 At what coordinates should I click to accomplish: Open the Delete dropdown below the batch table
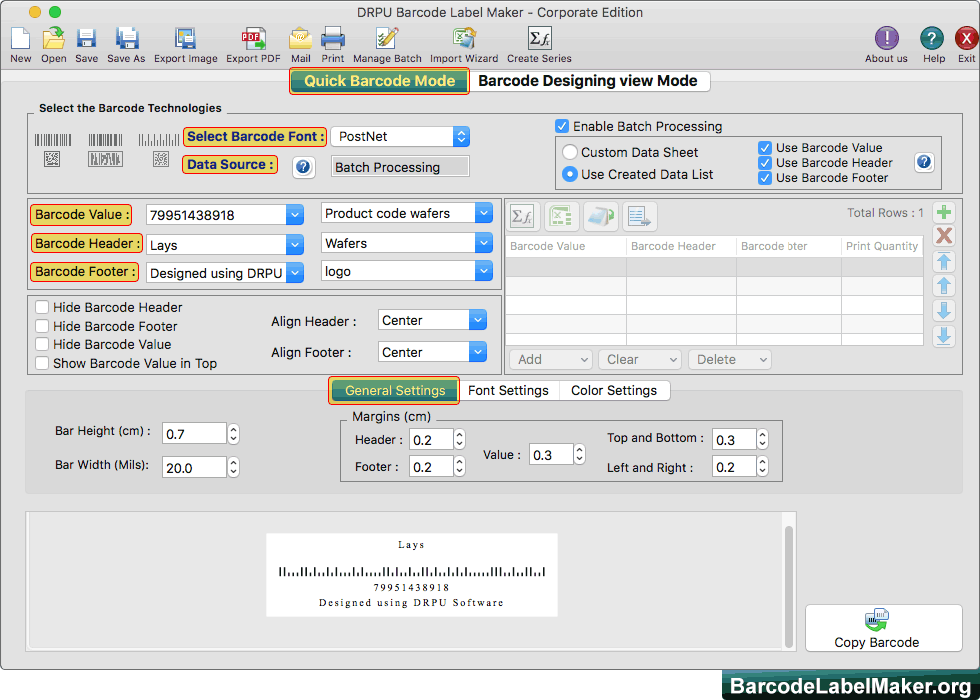(730, 359)
